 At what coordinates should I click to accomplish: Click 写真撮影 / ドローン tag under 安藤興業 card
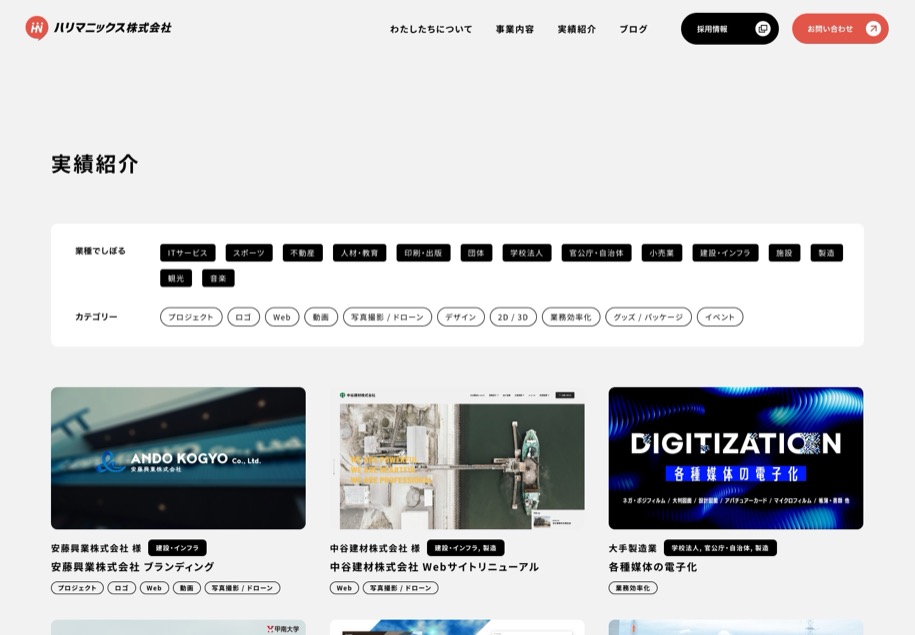click(x=242, y=588)
